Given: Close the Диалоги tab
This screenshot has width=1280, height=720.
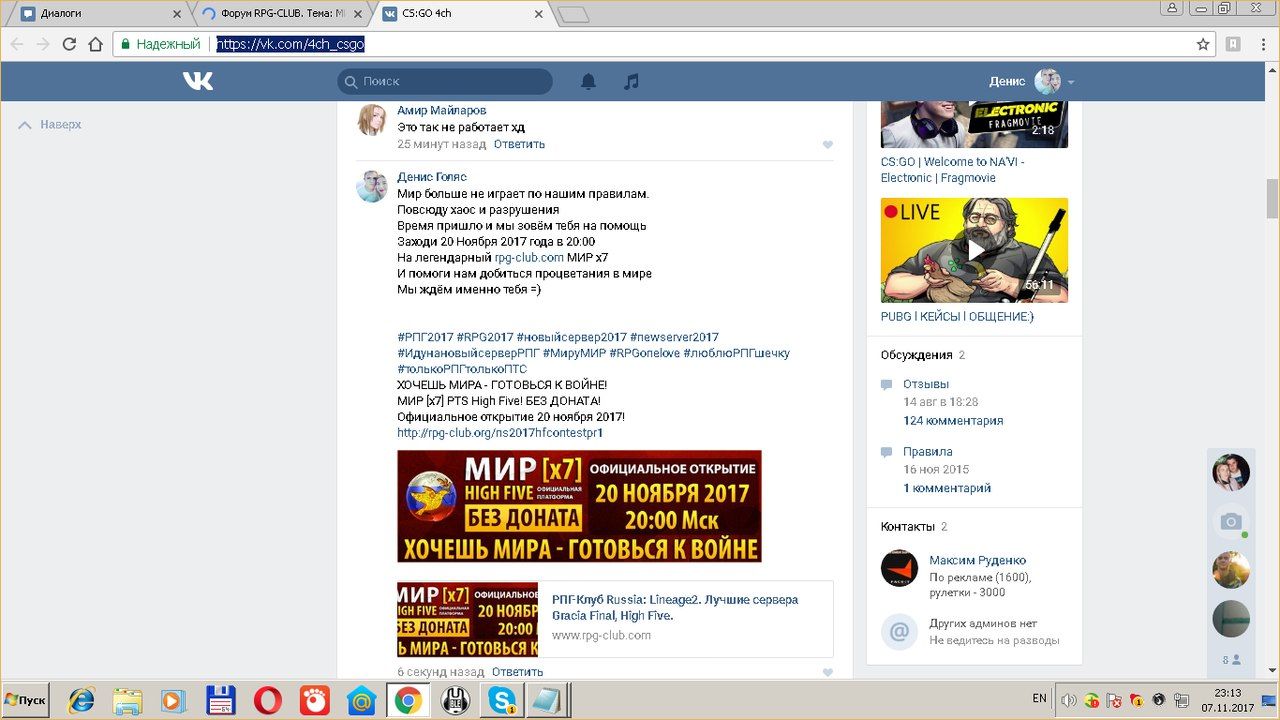Looking at the screenshot, I should pyautogui.click(x=178, y=14).
